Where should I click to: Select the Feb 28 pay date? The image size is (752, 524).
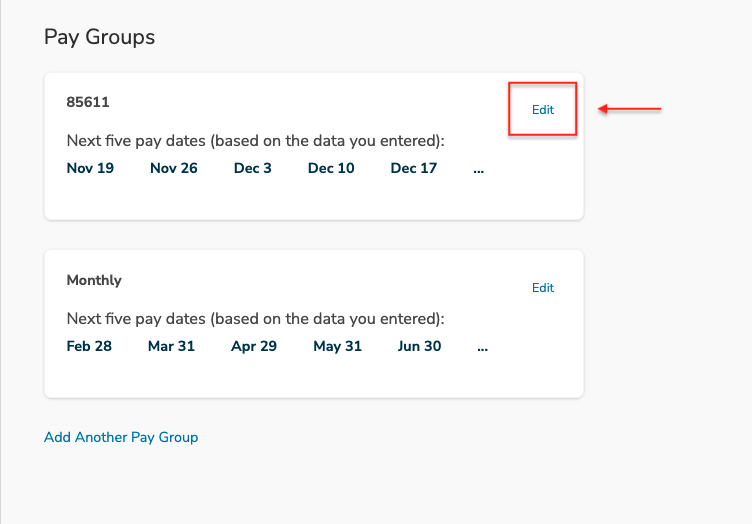point(89,346)
